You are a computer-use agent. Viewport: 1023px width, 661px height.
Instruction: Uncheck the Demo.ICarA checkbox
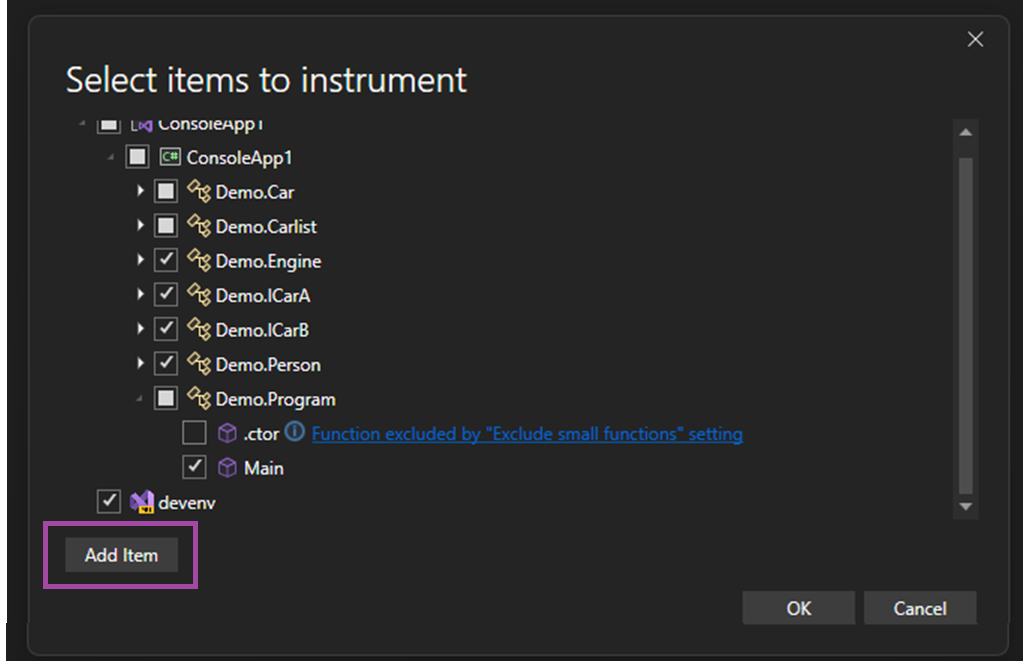(x=166, y=295)
